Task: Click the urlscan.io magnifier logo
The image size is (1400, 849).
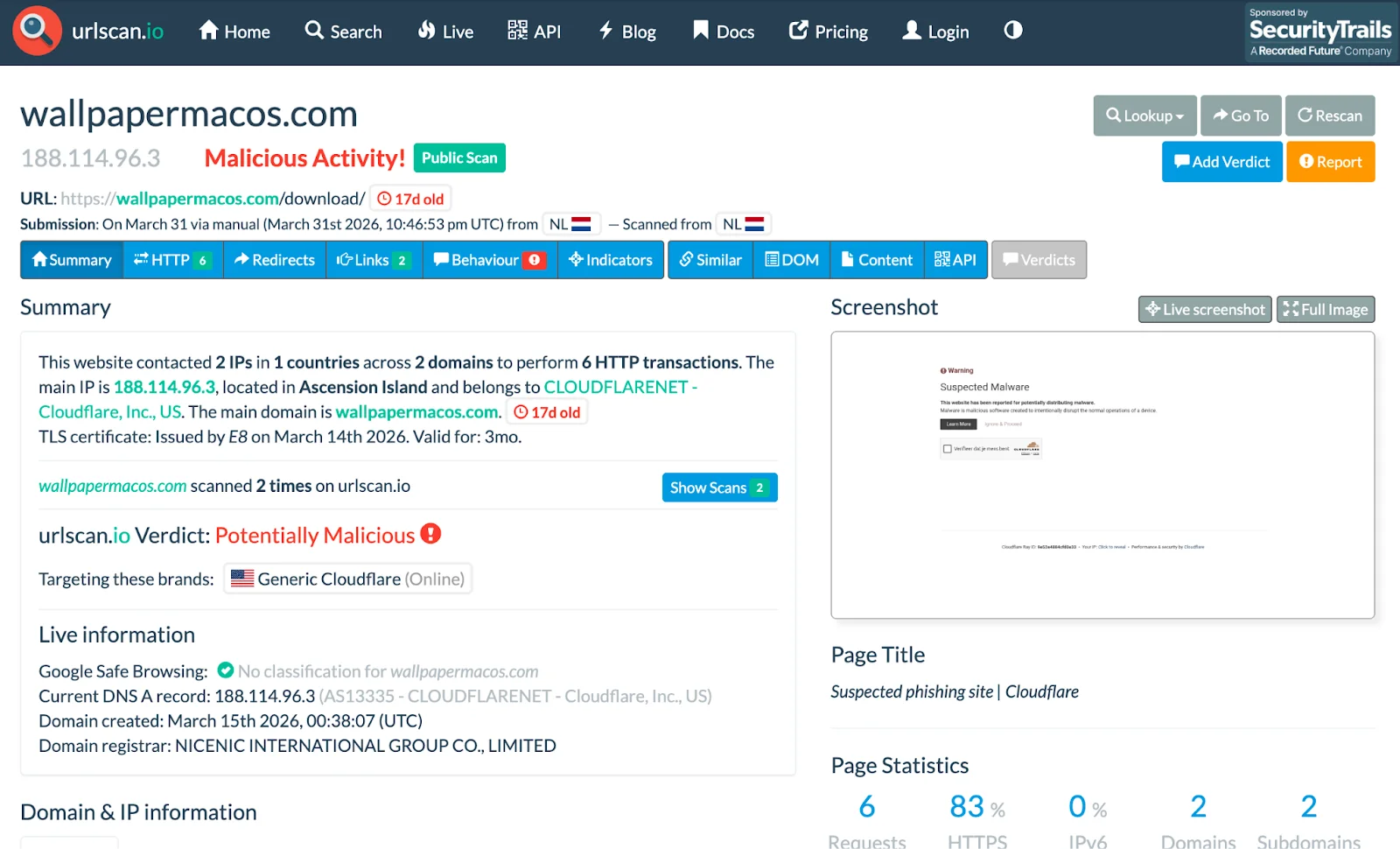Action: [x=37, y=31]
